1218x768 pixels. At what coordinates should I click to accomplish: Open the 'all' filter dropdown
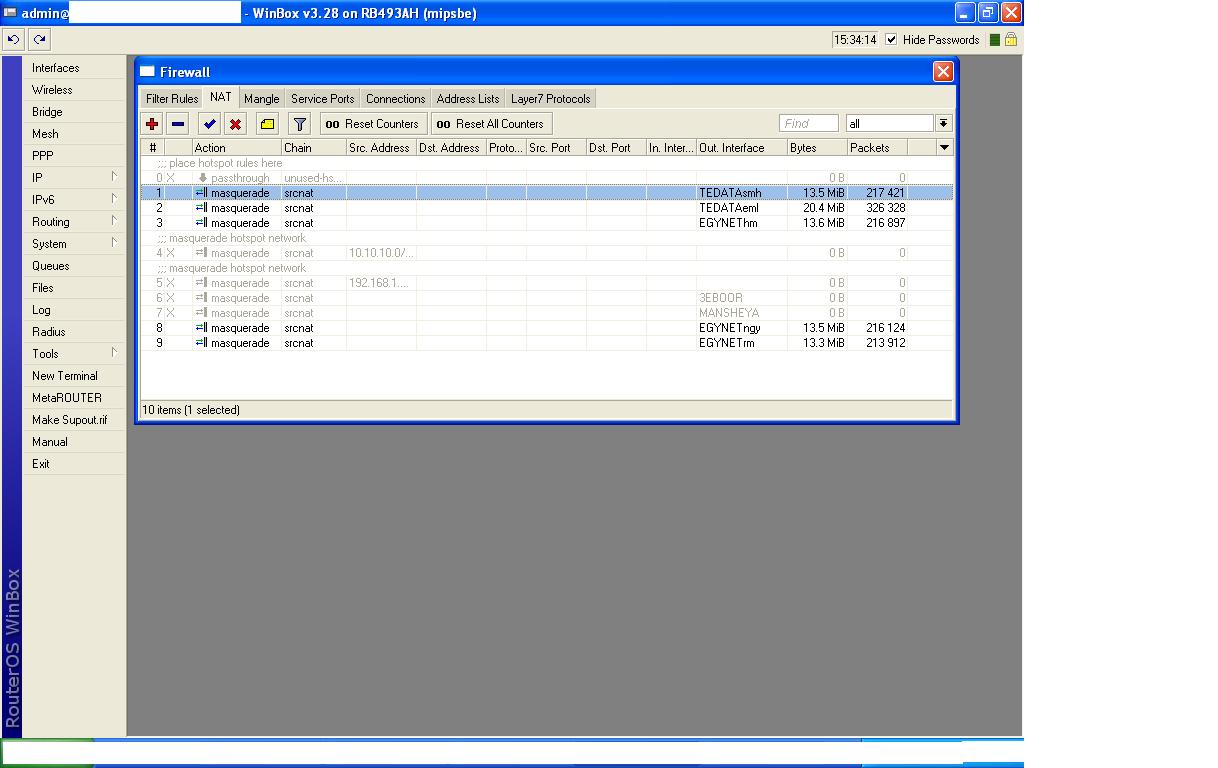(943, 123)
